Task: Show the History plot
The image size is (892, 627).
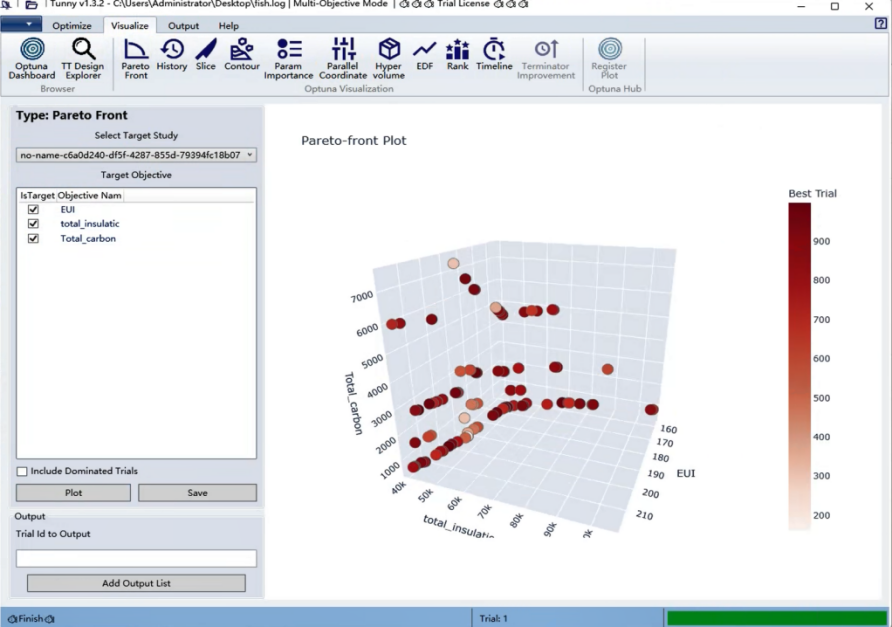Action: tap(172, 54)
